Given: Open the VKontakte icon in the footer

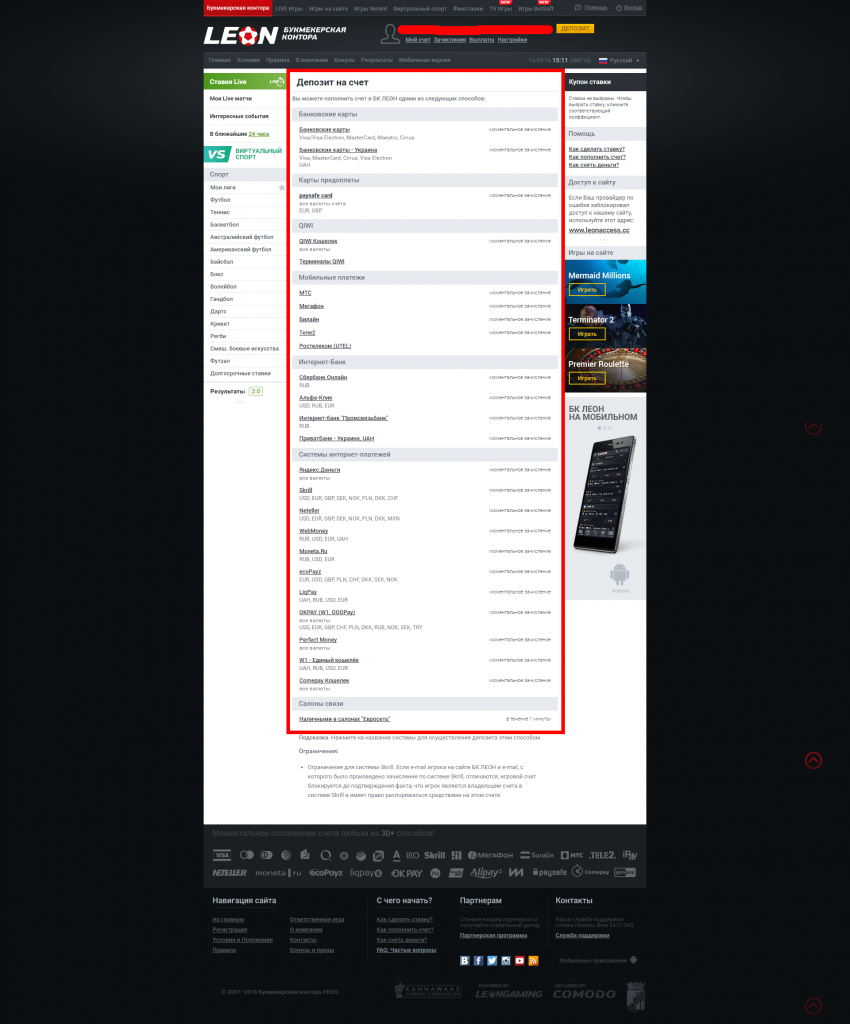Looking at the screenshot, I should [464, 960].
